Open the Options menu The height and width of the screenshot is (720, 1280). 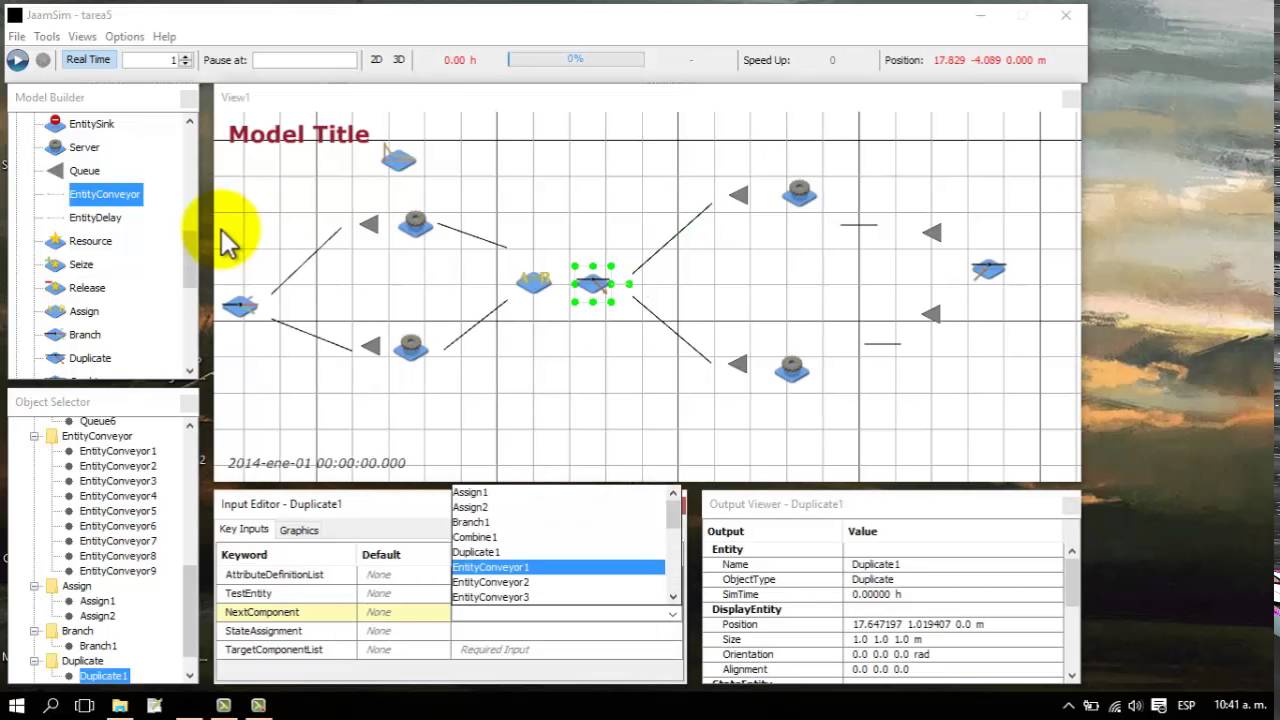click(x=125, y=37)
